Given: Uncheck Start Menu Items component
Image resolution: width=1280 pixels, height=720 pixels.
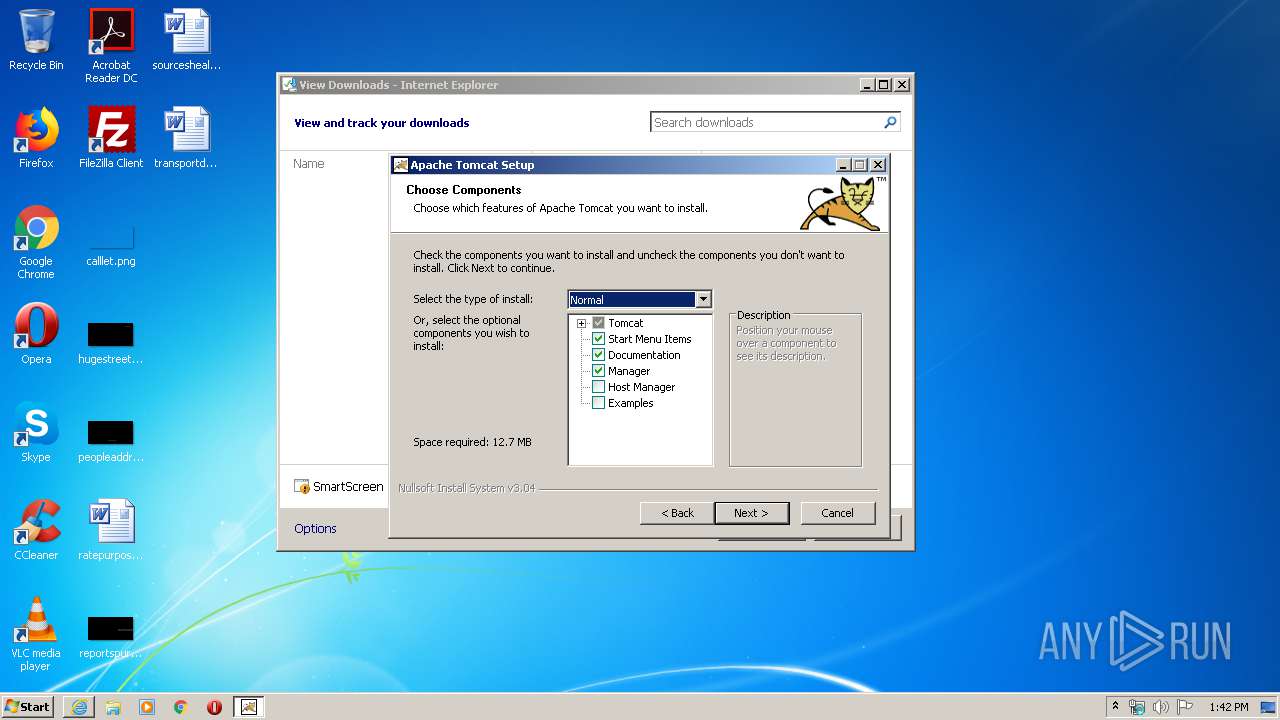Looking at the screenshot, I should 599,339.
